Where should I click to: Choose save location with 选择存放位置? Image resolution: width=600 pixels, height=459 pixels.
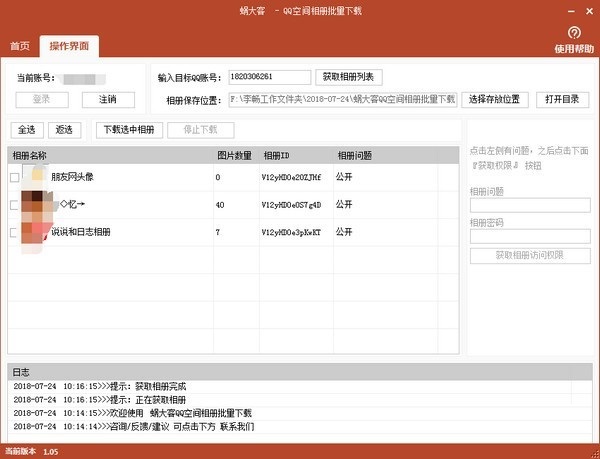pos(495,100)
